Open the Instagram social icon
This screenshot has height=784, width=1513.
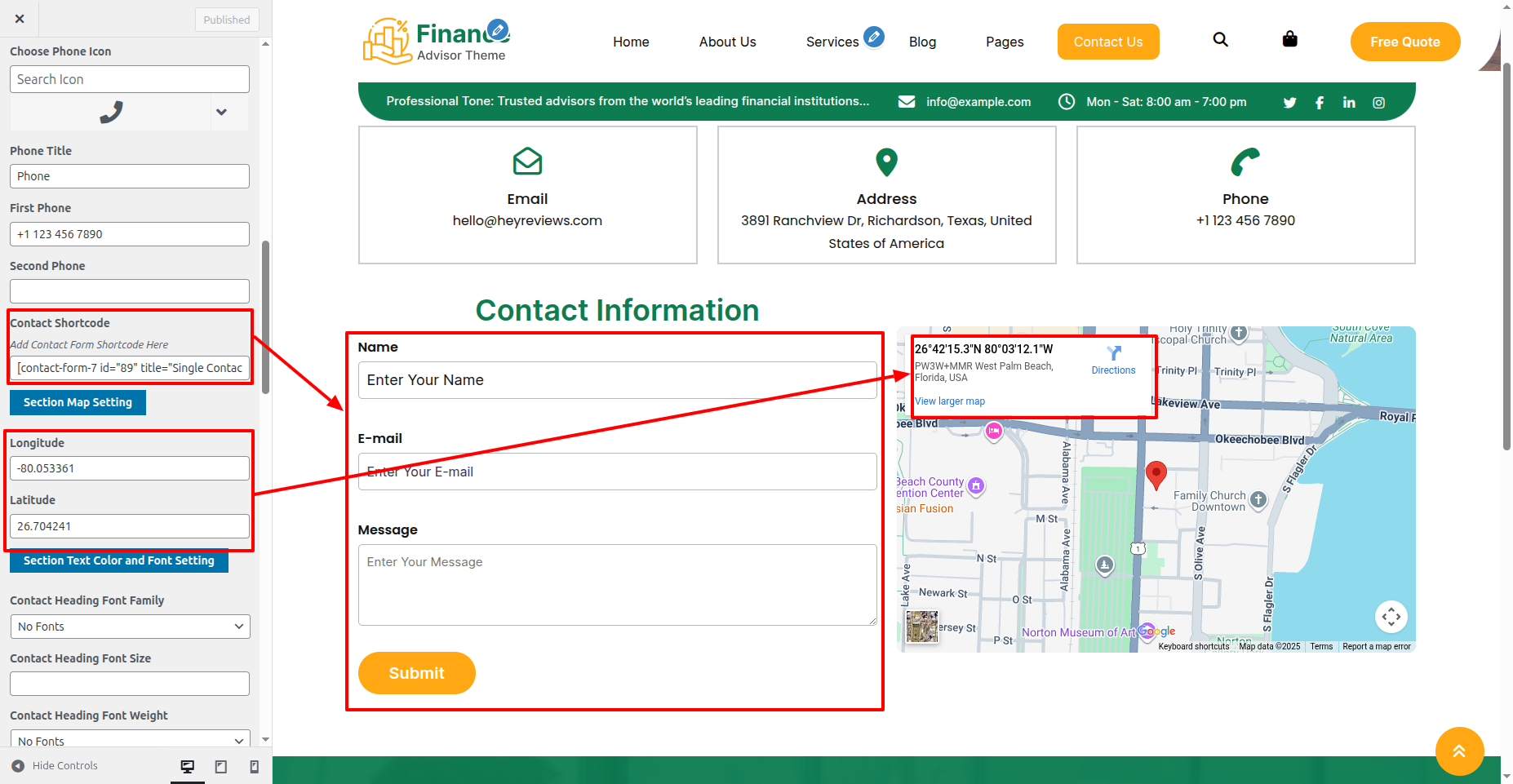tap(1378, 103)
